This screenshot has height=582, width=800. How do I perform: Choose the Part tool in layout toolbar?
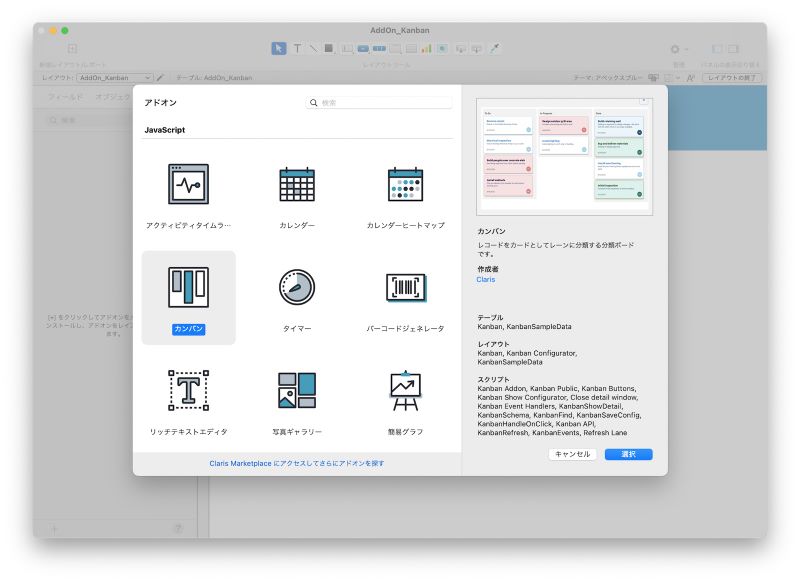[477, 48]
